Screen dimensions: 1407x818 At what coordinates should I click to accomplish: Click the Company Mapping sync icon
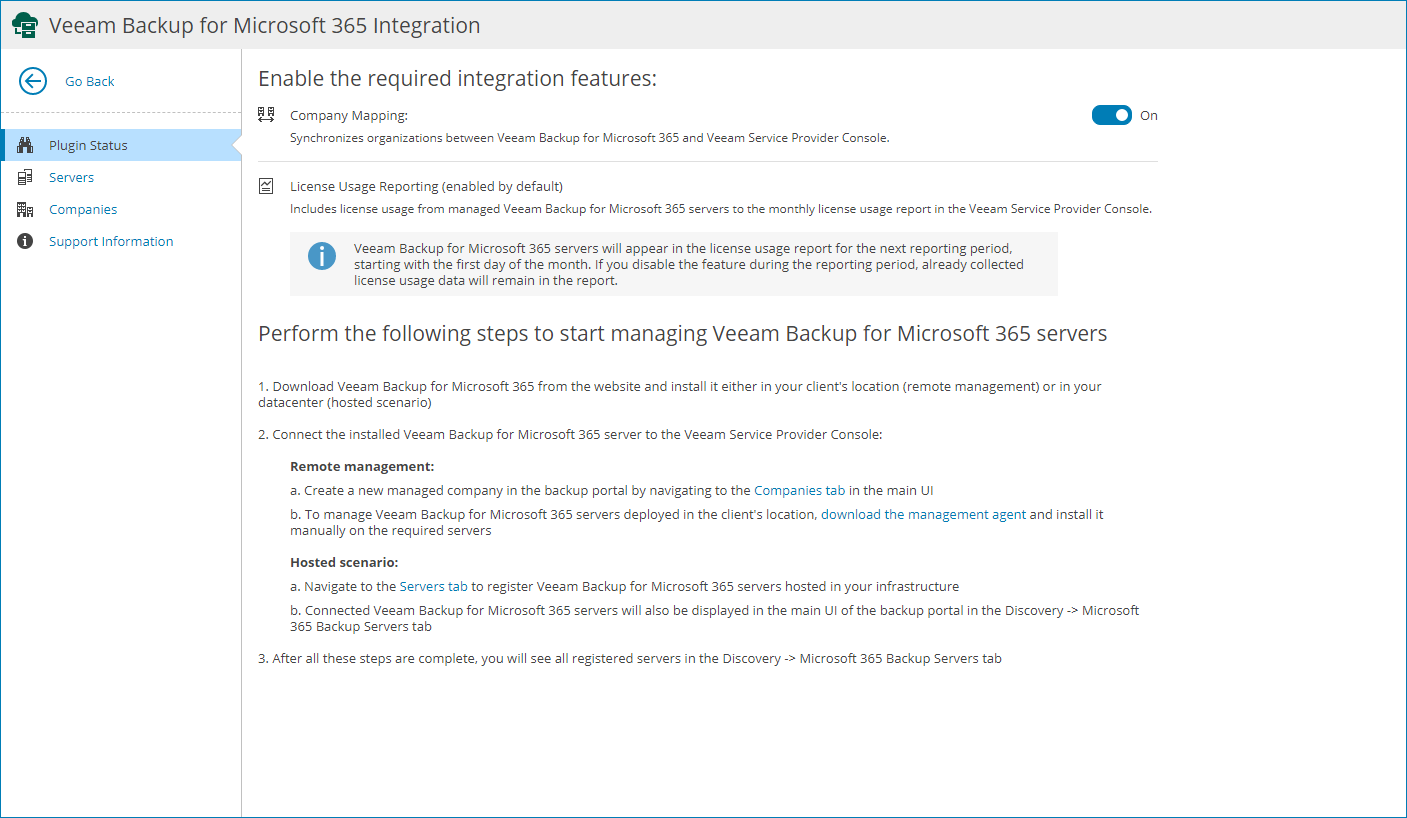point(266,115)
